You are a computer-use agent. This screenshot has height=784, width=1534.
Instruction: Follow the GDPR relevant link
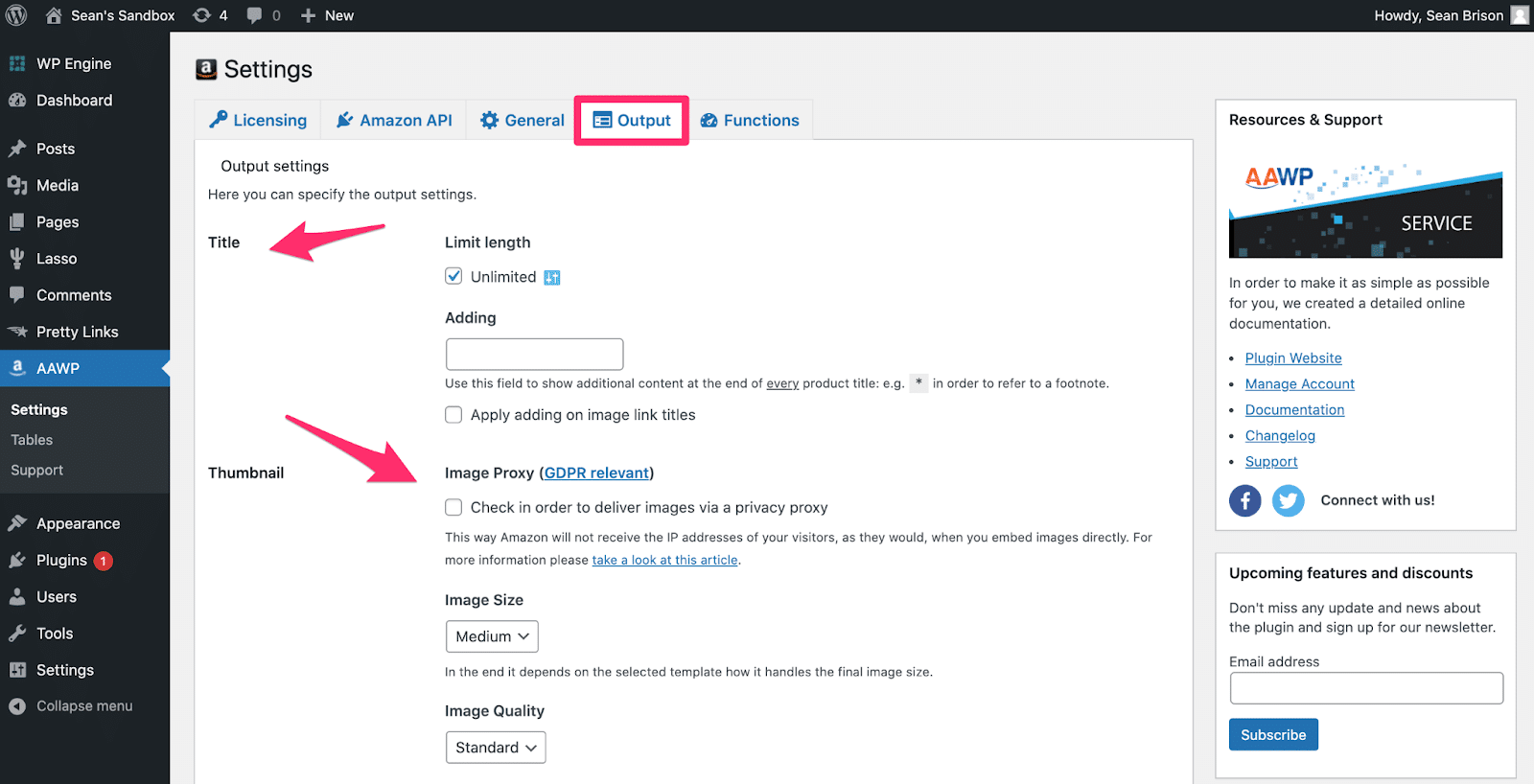(x=596, y=473)
